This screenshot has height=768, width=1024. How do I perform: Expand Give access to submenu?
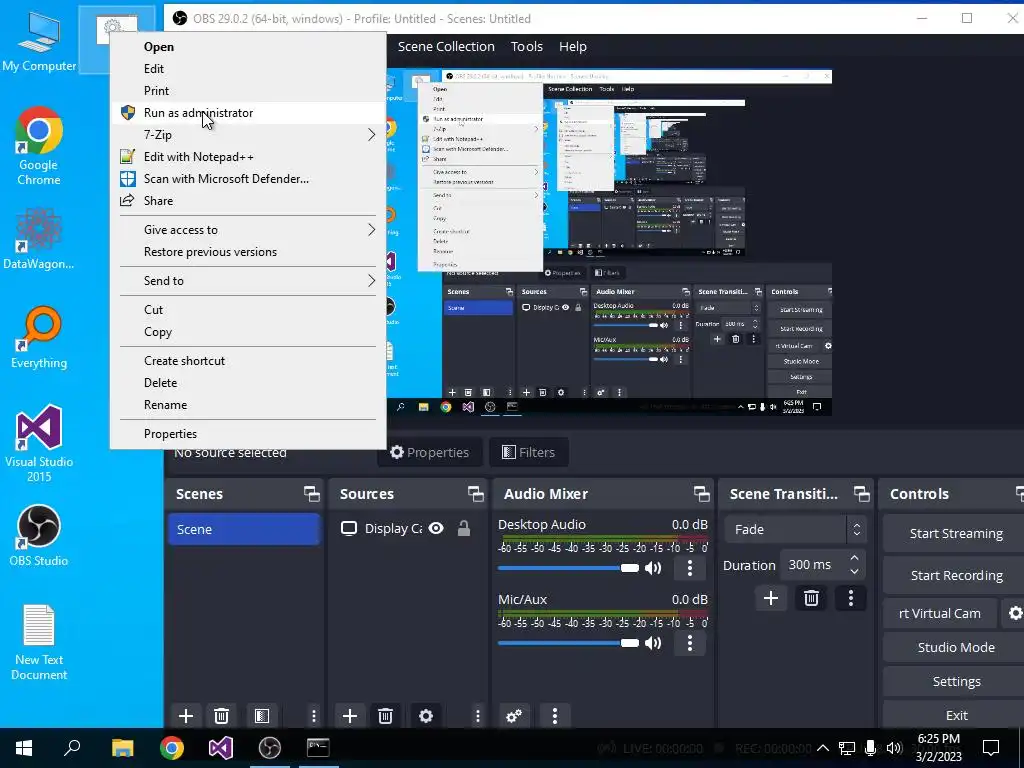247,229
